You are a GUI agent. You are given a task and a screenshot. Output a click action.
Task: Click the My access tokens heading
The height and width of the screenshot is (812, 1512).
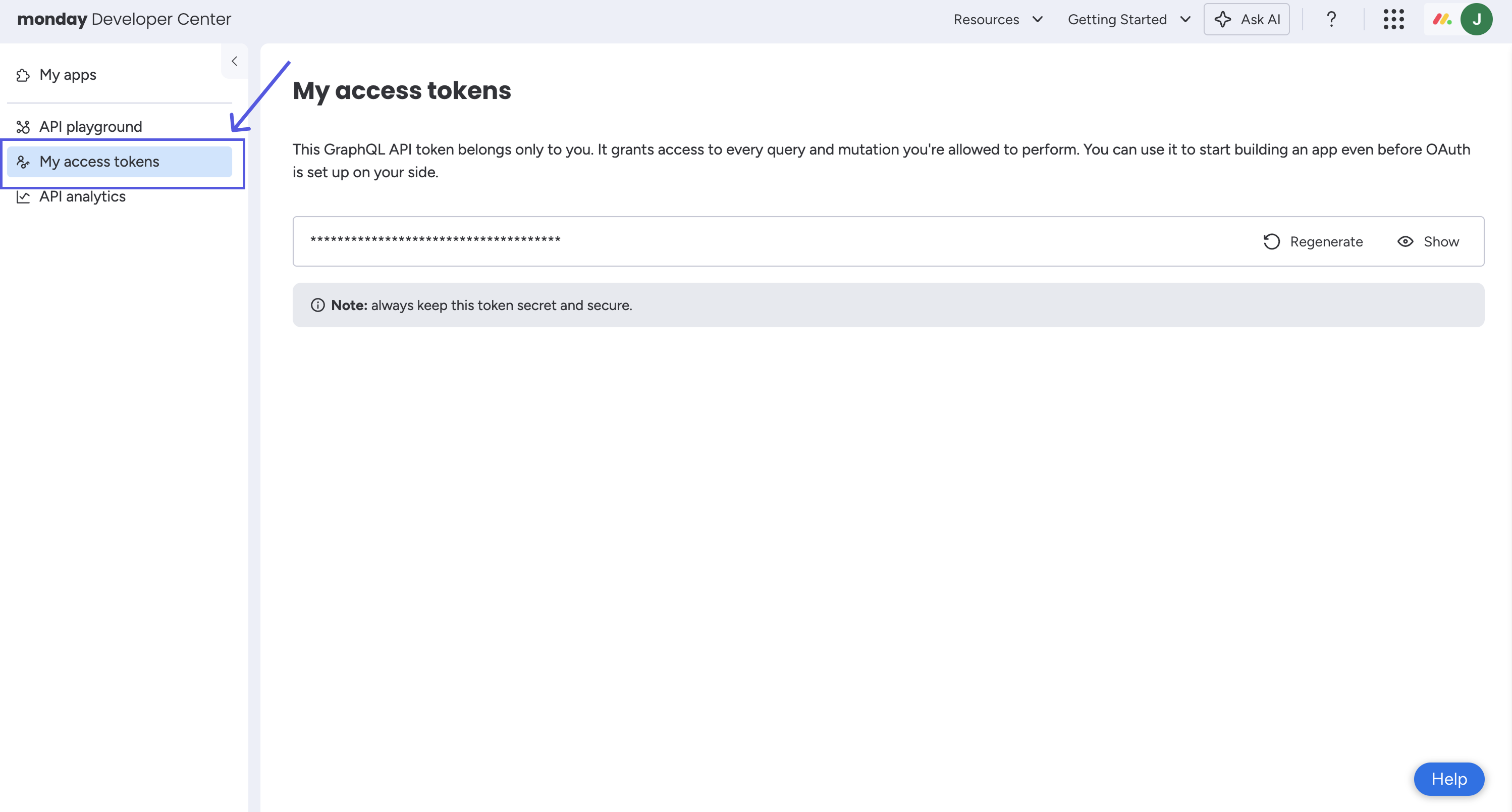(402, 90)
